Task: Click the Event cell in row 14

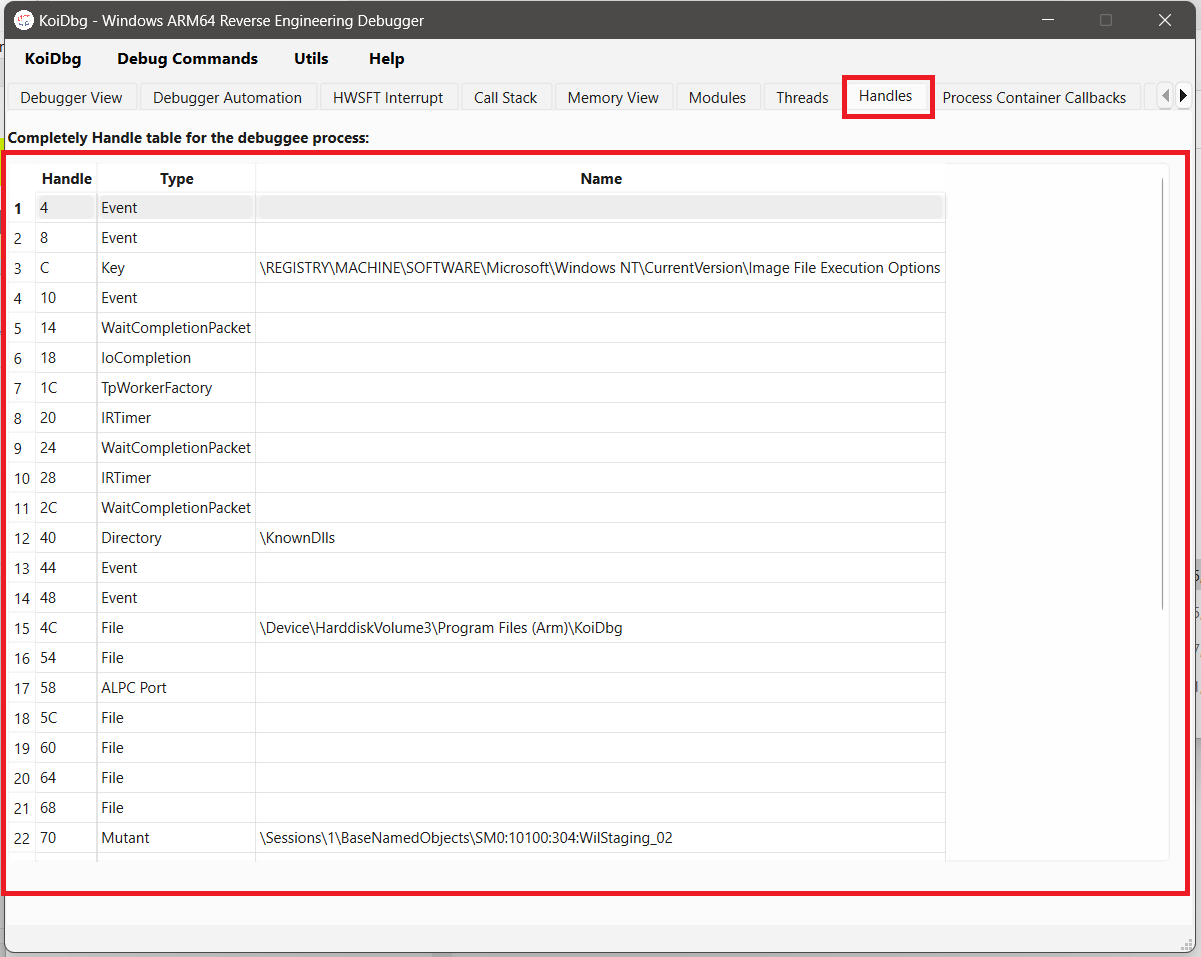Action: point(177,598)
